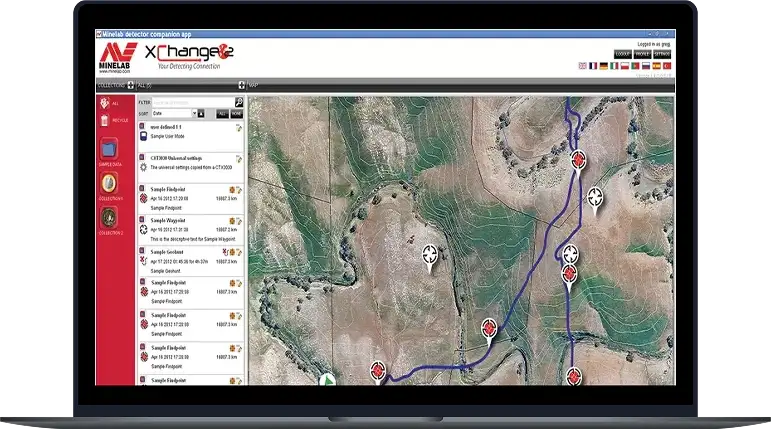Expand the Collections panel plus icon
Screen dimensions: 771x430
130,86
